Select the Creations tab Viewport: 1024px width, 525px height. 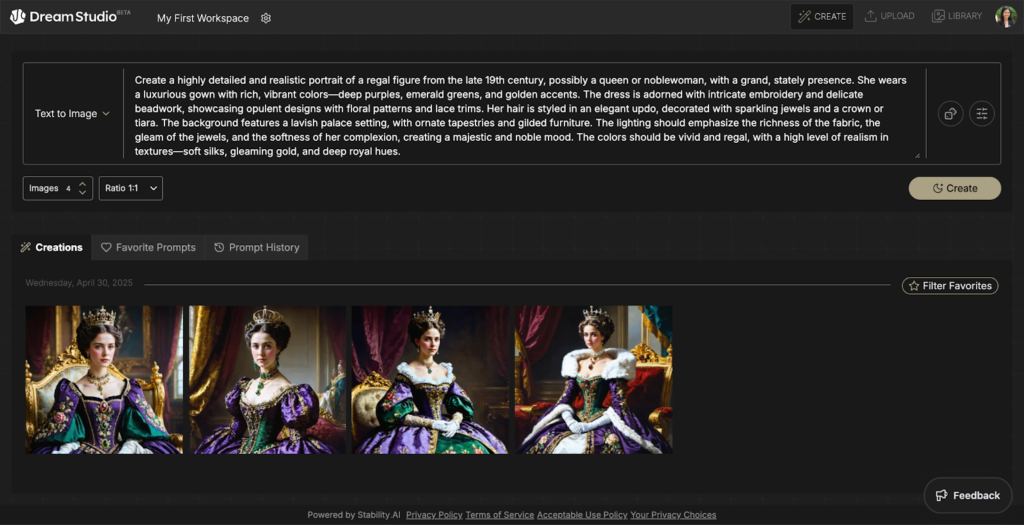(52, 247)
